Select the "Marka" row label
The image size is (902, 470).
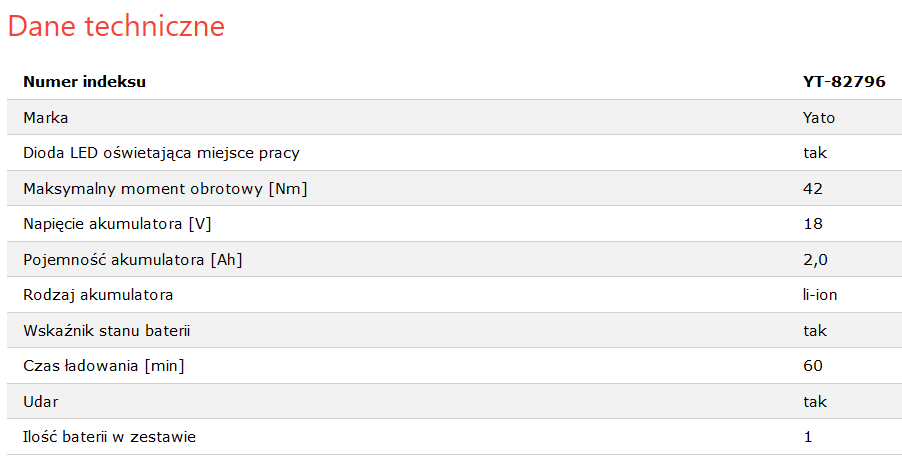pyautogui.click(x=46, y=118)
